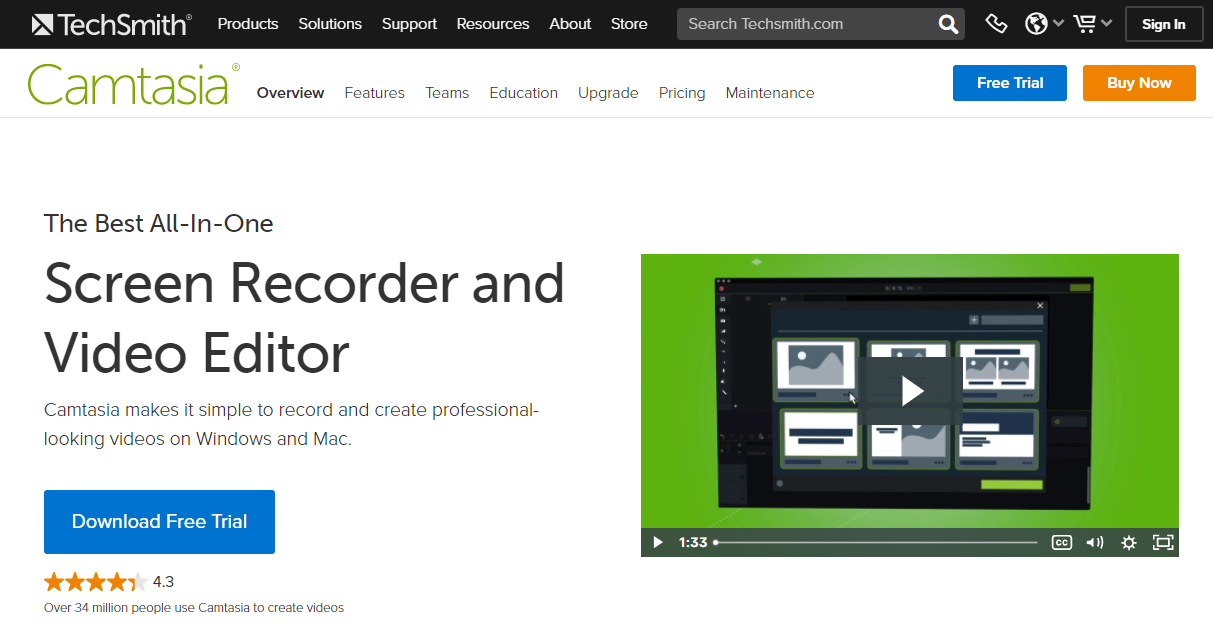Open the Products menu
Image resolution: width=1213 pixels, height=640 pixels.
click(248, 24)
